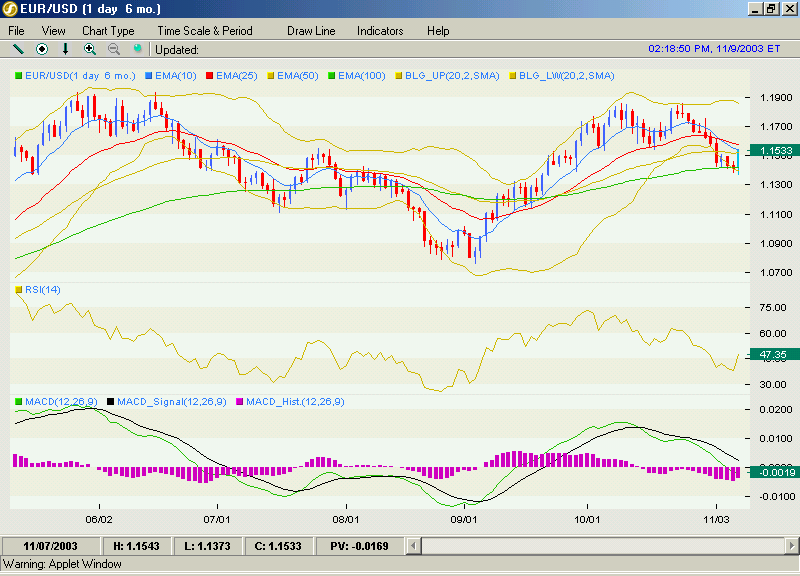This screenshot has height=576, width=800.
Task: Click the H: 1.1543 status field
Action: (136, 546)
